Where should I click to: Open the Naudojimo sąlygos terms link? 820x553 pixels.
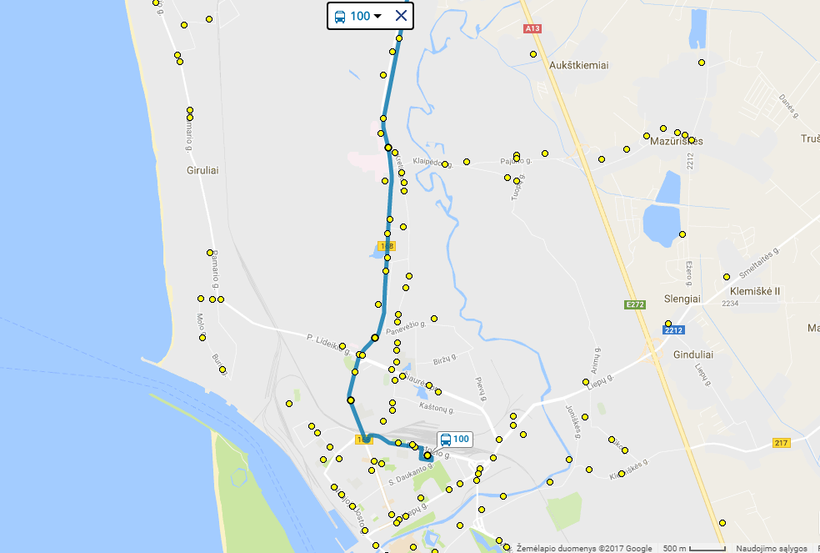[771, 548]
